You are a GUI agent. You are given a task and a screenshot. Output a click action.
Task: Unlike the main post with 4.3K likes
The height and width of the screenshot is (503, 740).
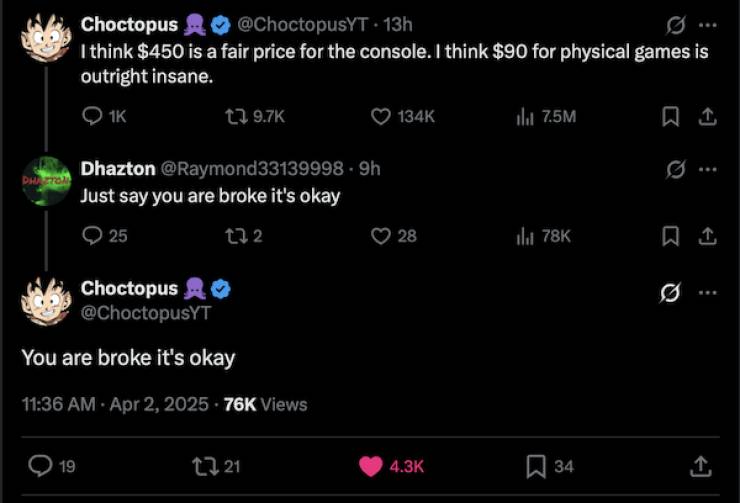[x=371, y=466]
